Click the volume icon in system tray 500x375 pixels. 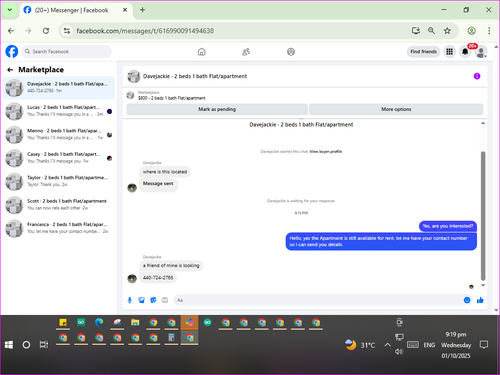coord(399,352)
